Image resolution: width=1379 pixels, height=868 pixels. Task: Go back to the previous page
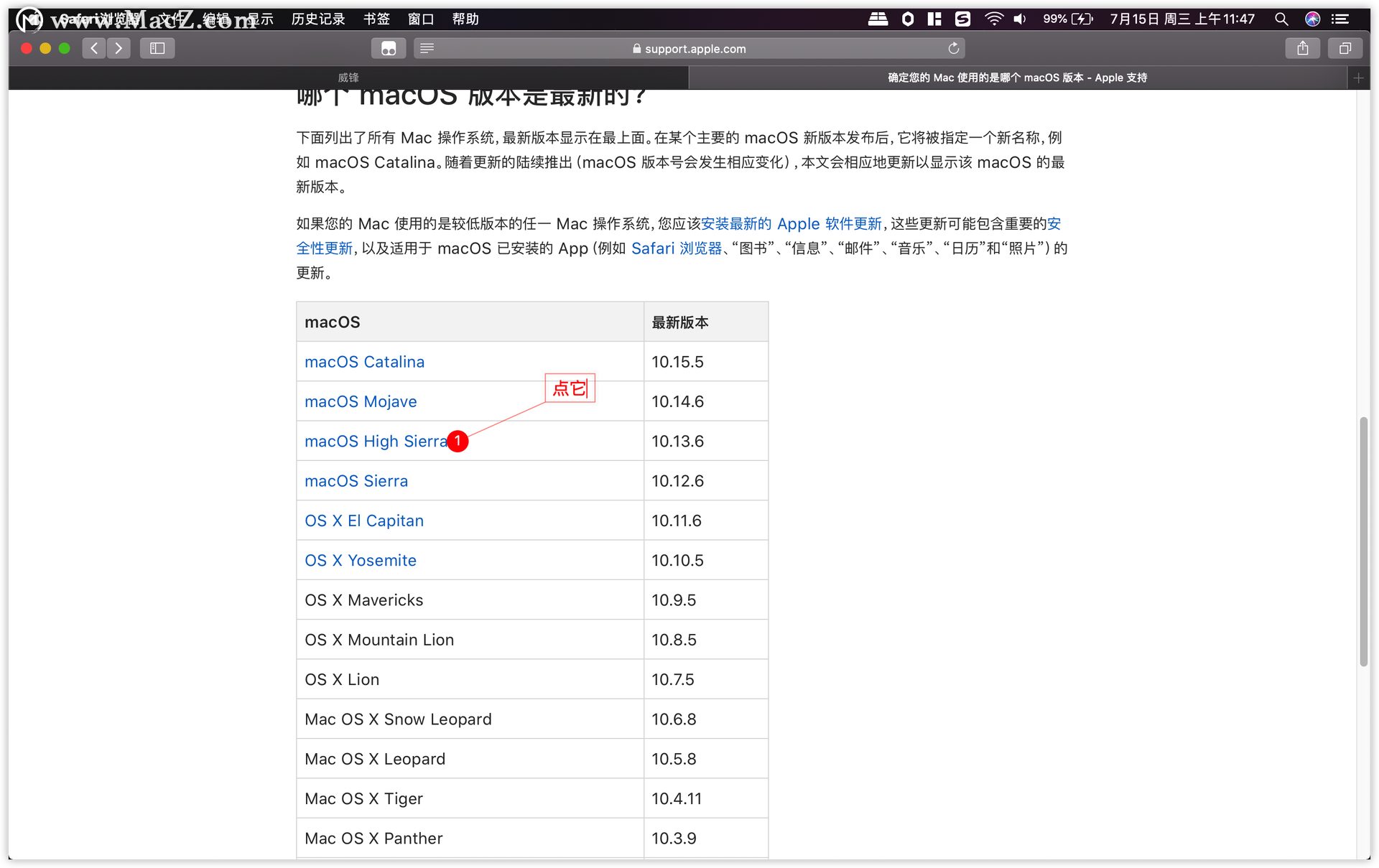coord(94,48)
